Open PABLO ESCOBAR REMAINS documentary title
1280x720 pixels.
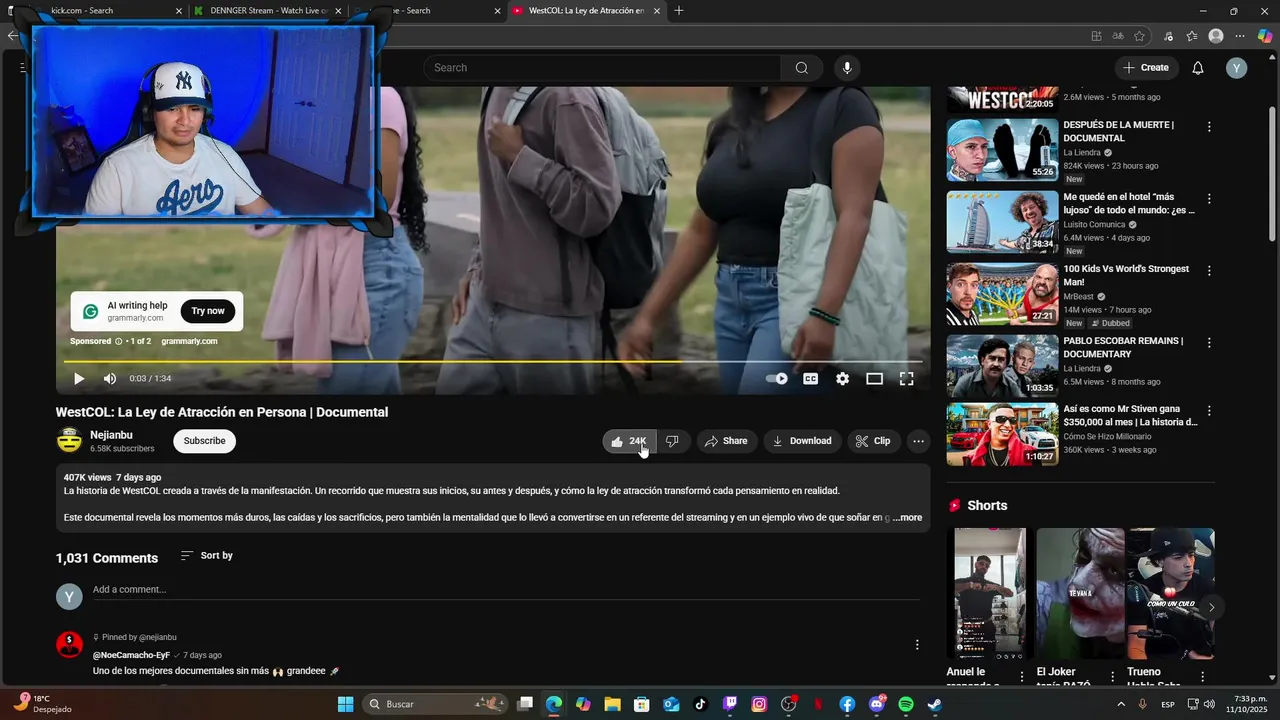[x=1123, y=348]
